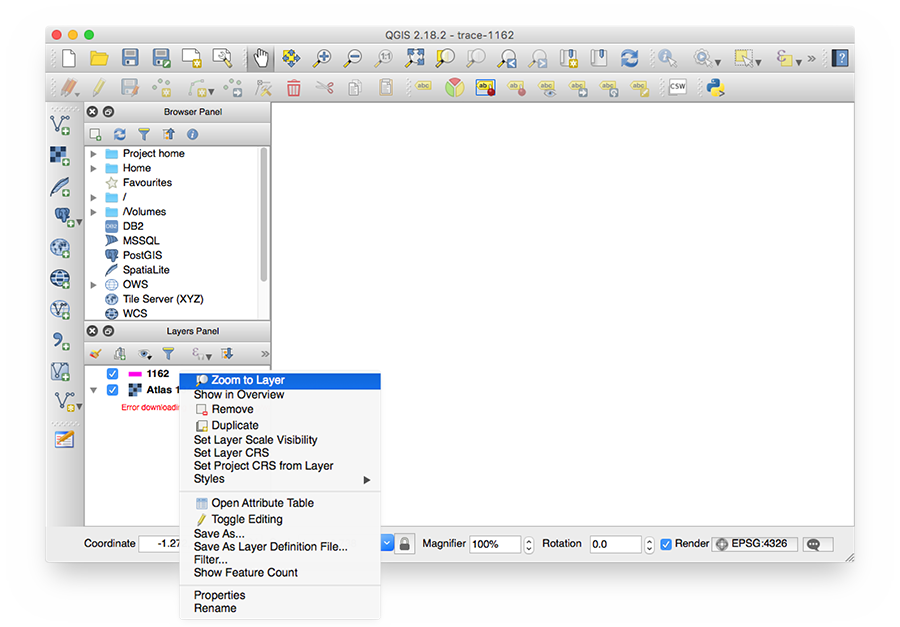This screenshot has height=627, width=900.
Task: Click Browser Panel info properties icon
Action: pos(192,134)
